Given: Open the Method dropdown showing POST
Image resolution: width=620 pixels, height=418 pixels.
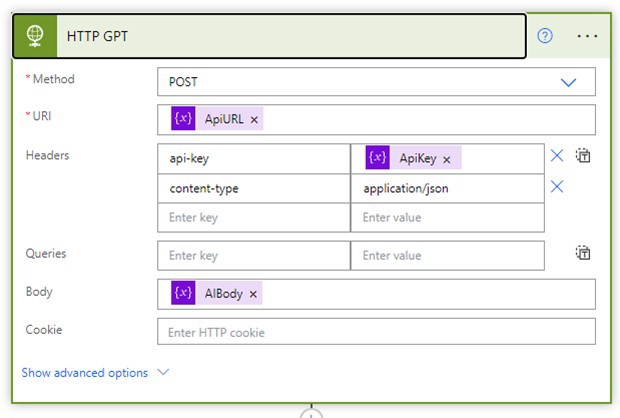Looking at the screenshot, I should click(376, 82).
